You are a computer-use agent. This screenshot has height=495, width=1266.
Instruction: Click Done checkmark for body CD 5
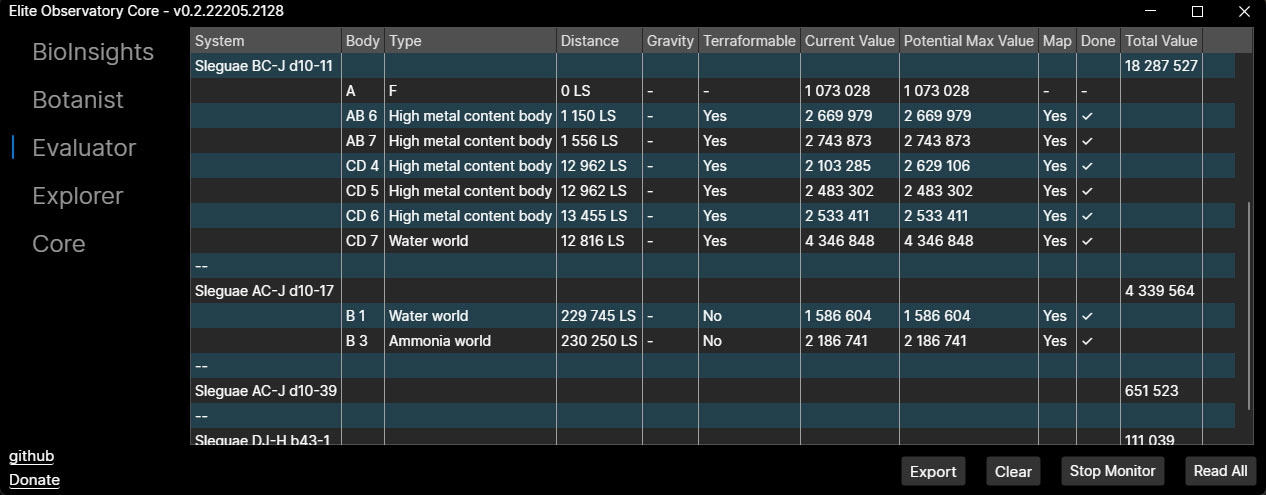tap(1087, 191)
